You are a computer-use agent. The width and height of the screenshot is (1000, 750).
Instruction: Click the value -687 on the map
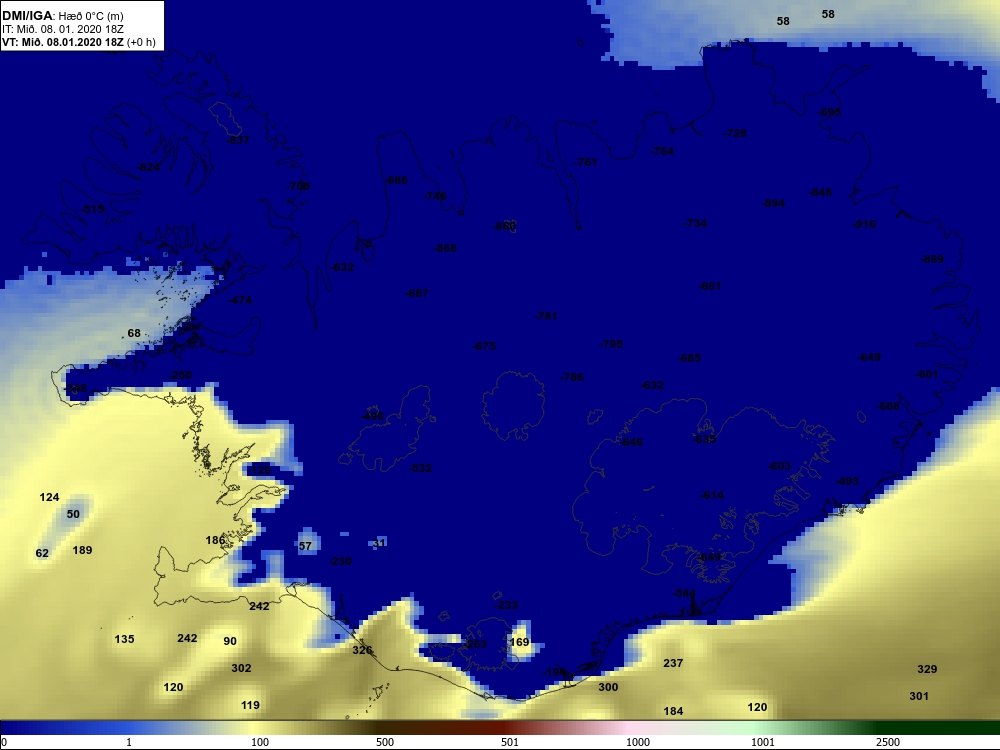coord(418,293)
